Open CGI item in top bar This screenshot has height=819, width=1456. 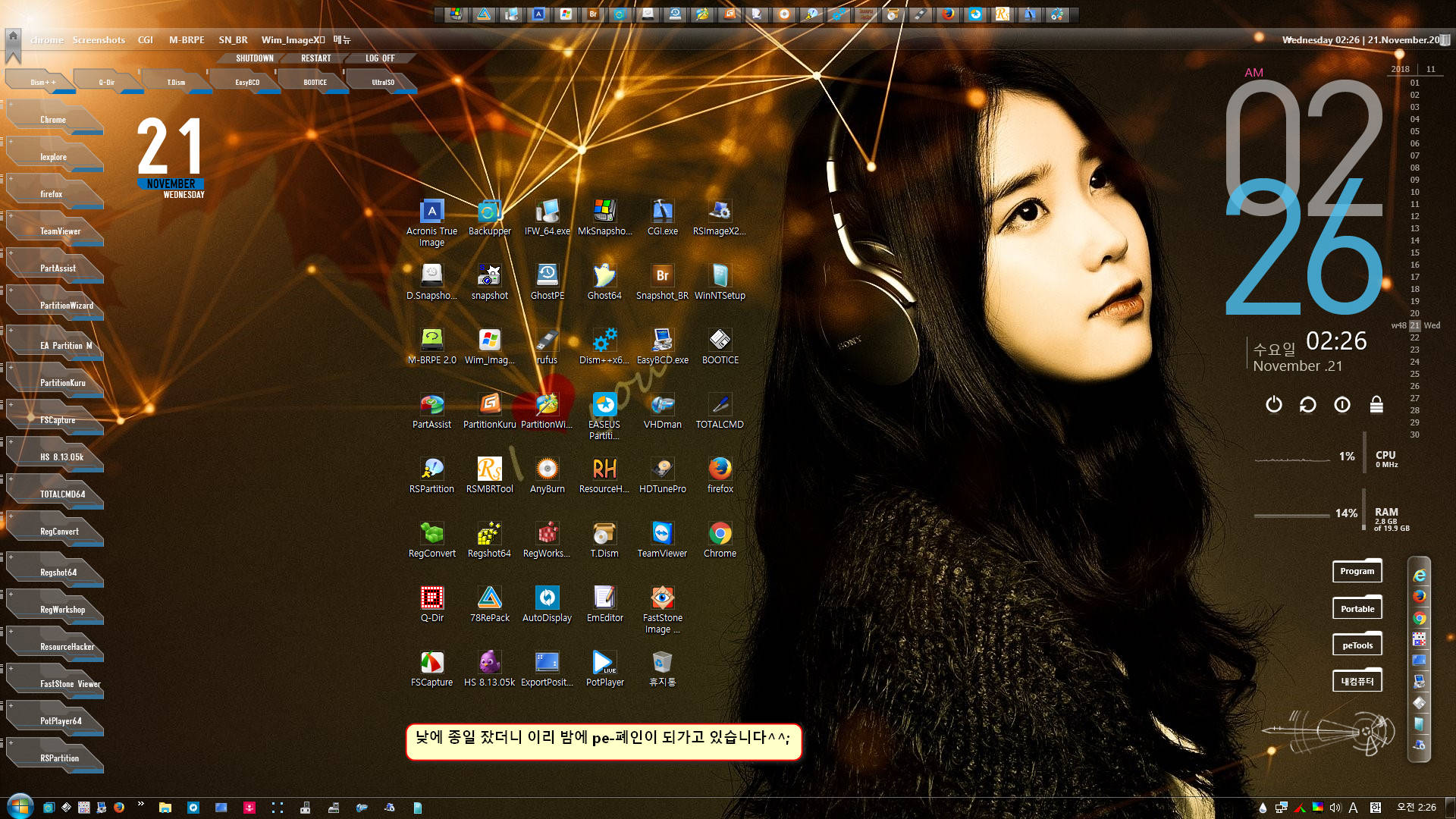coord(145,39)
